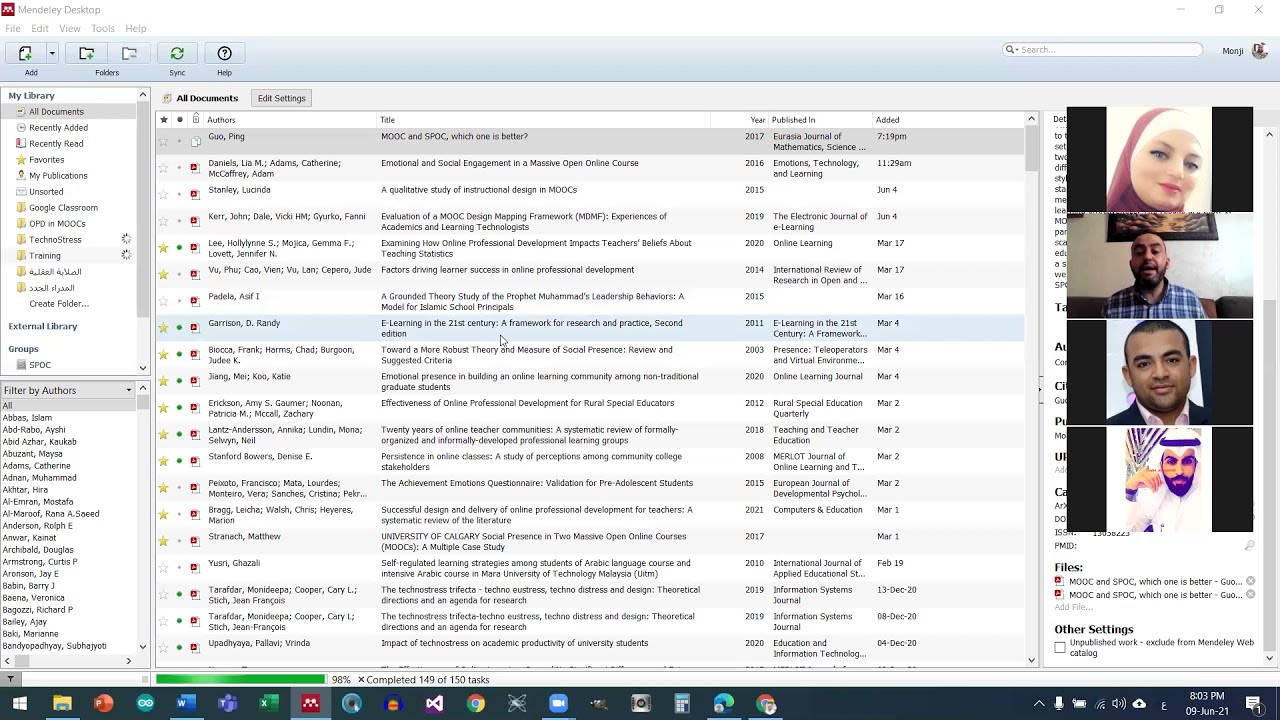
Task: Open Help using the question mark icon
Action: 224,53
